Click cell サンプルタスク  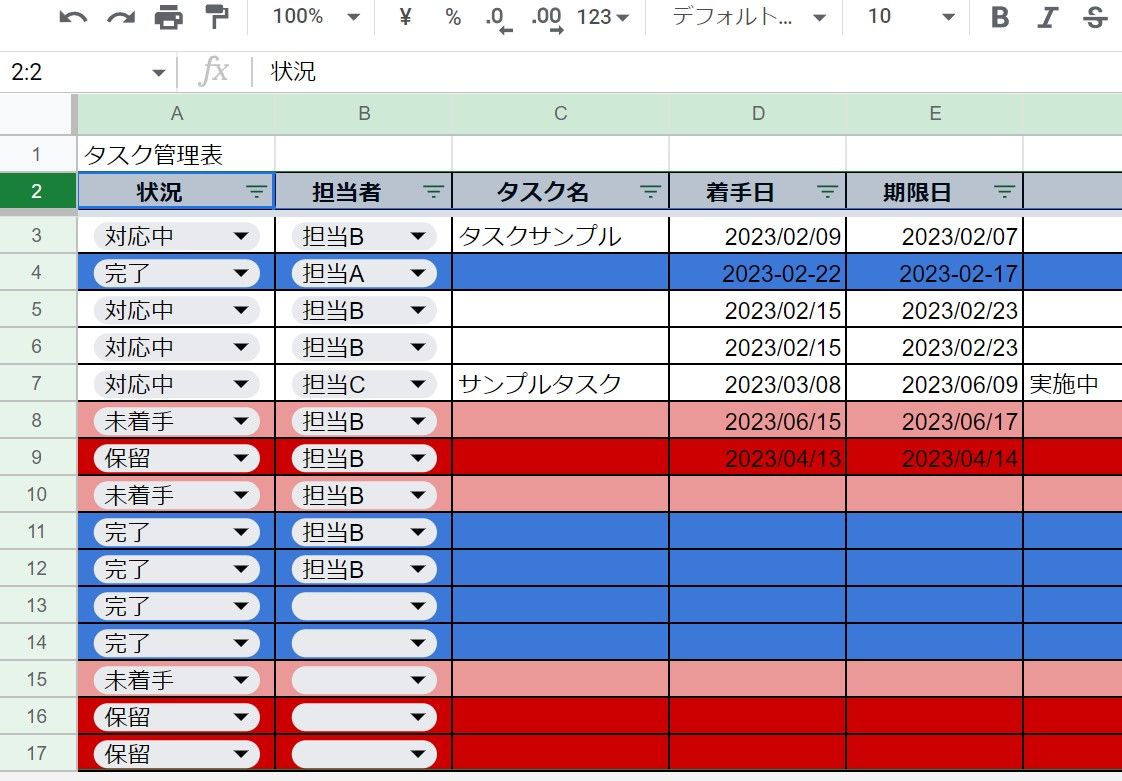pos(560,384)
